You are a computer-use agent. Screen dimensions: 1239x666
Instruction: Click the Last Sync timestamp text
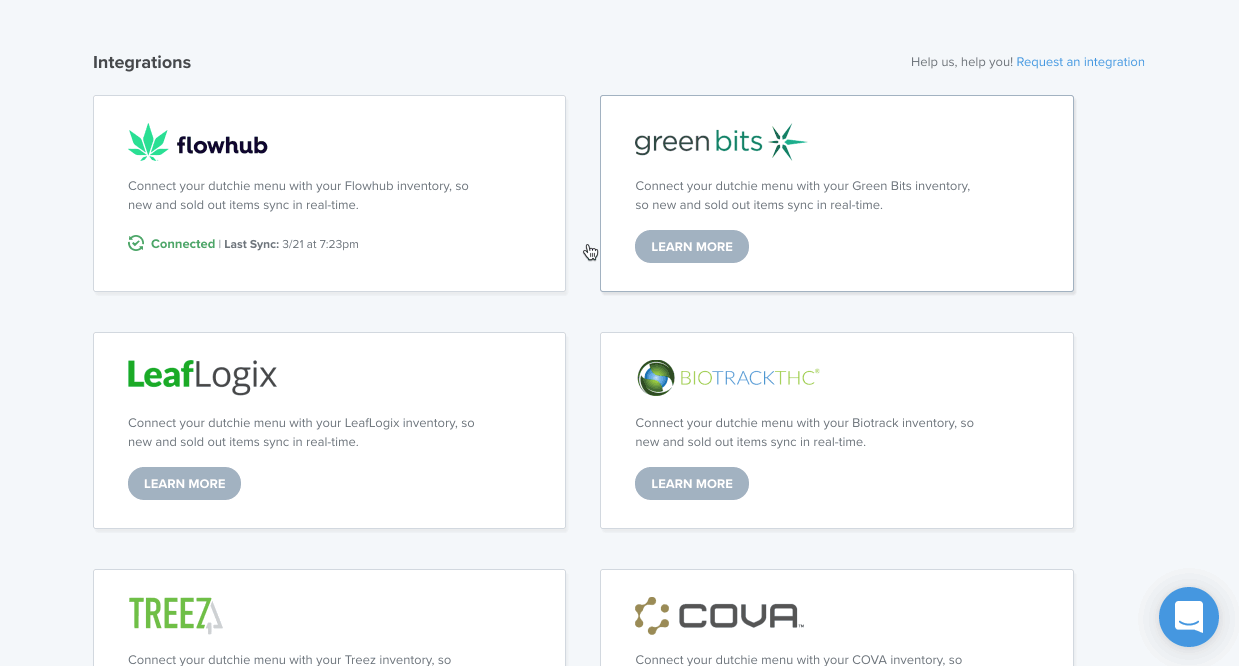pos(291,244)
